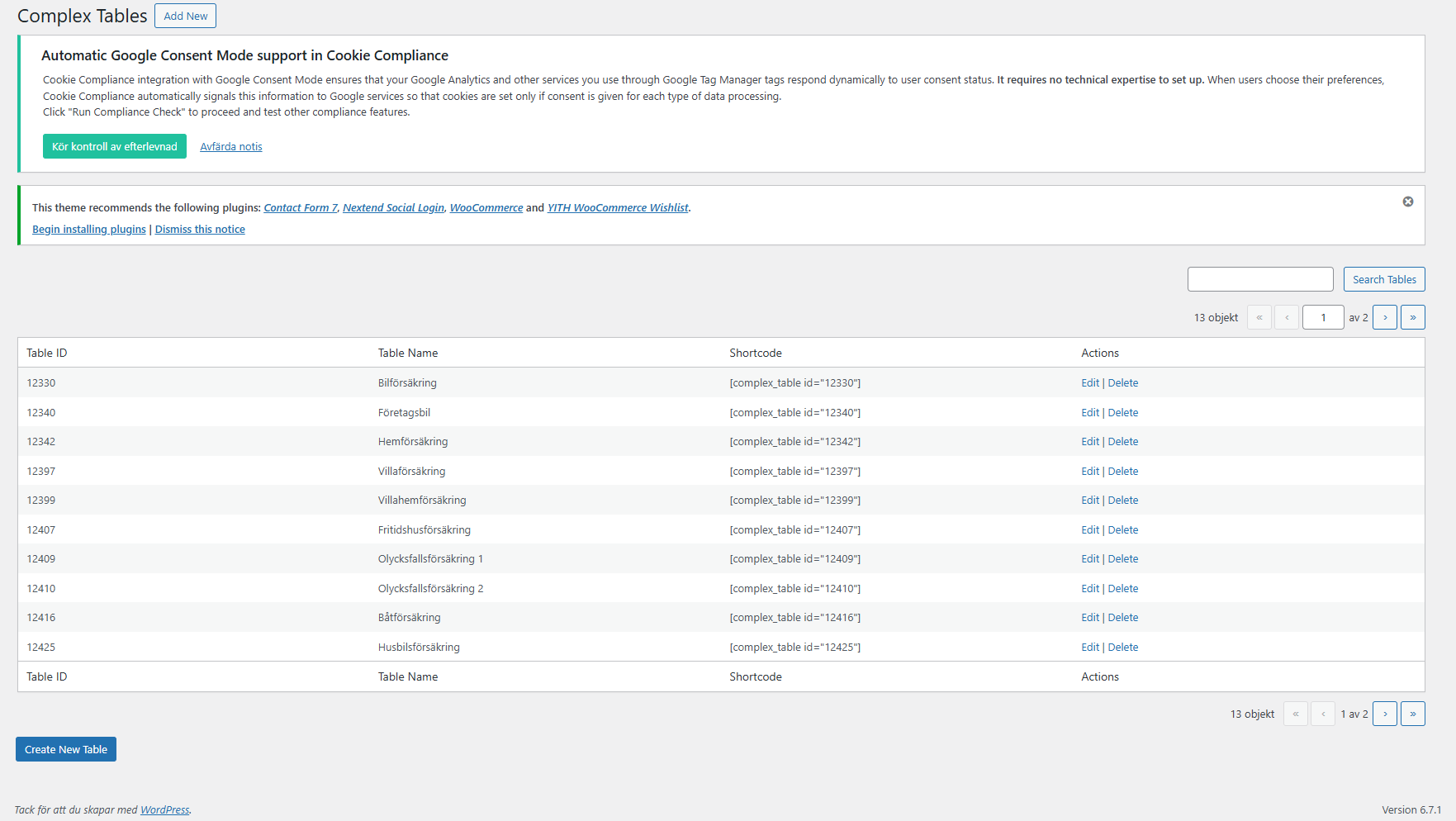Go to next page in top pagination
Viewport: 1456px width, 821px height.
1384,317
